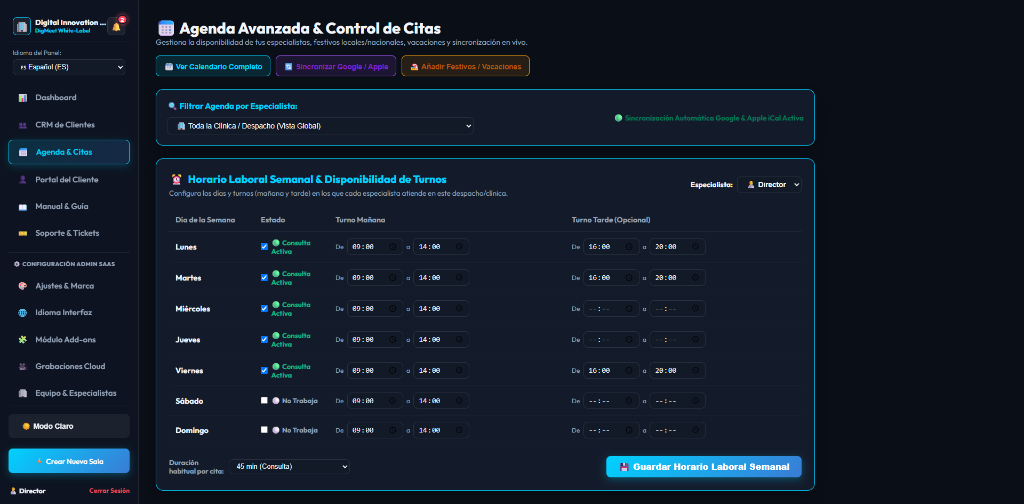The height and width of the screenshot is (504, 1024).
Task: Click the Ajustes & Marca palette icon
Action: 23,286
